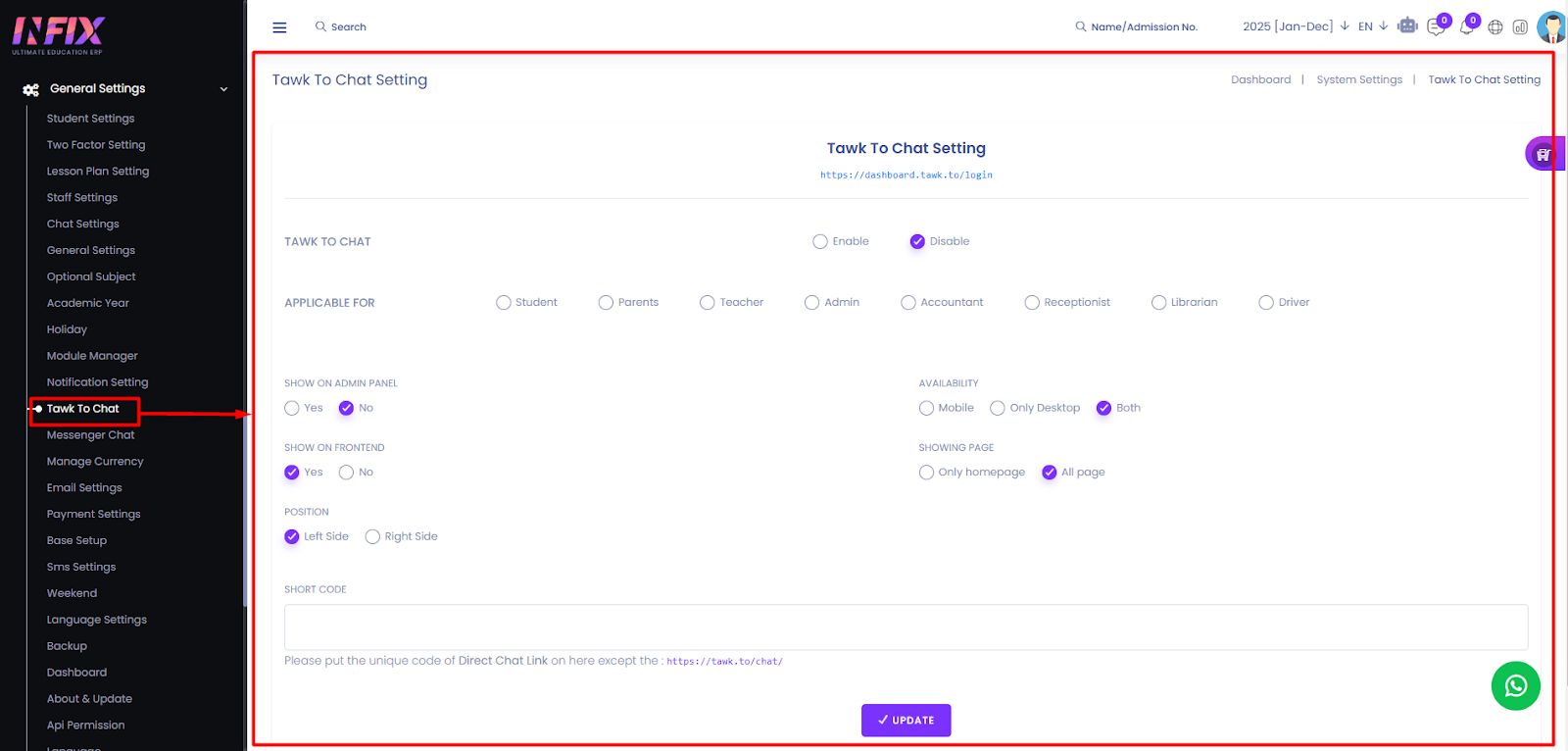Click the green WhatsApp floating button
Screen dimensions: 1568x751
pyautogui.click(x=1515, y=686)
